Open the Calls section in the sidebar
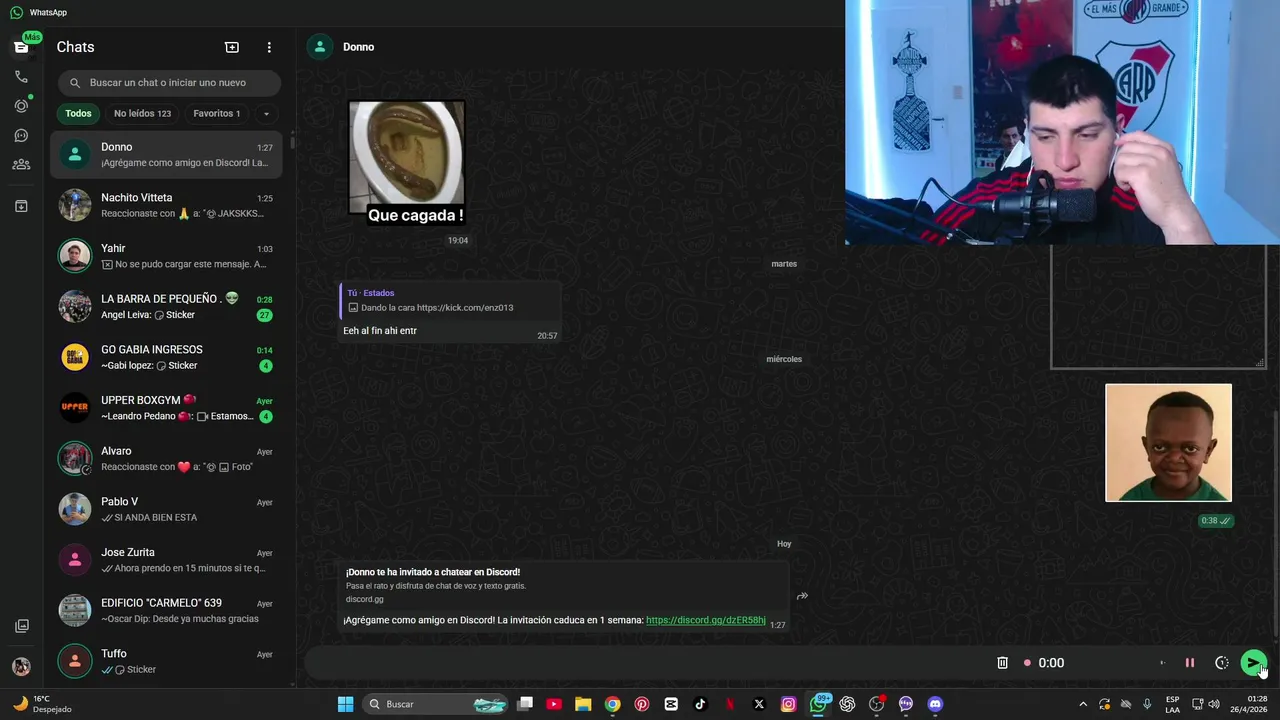The image size is (1280, 720). click(21, 77)
